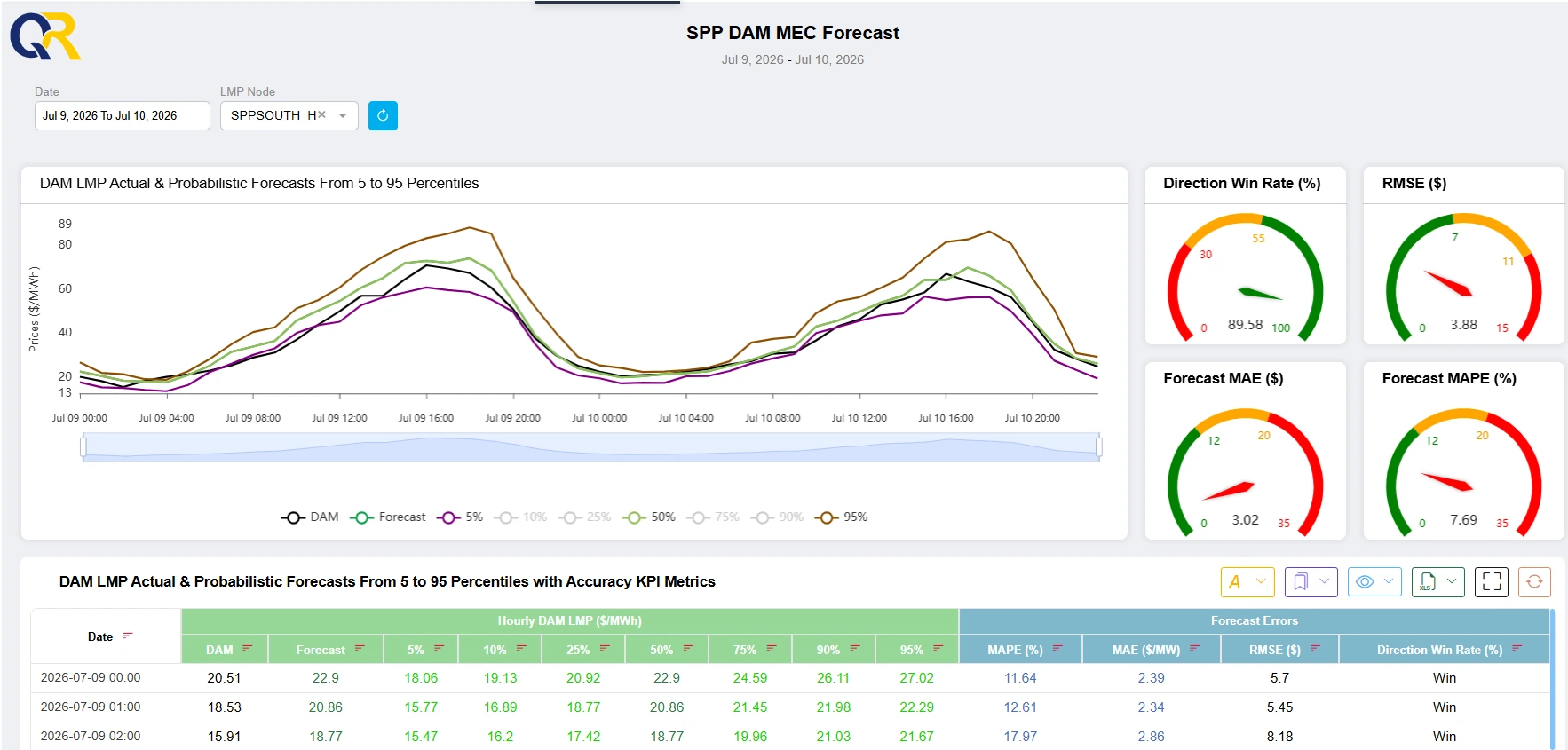Toggle the 95% series in chart legend

coord(841,517)
